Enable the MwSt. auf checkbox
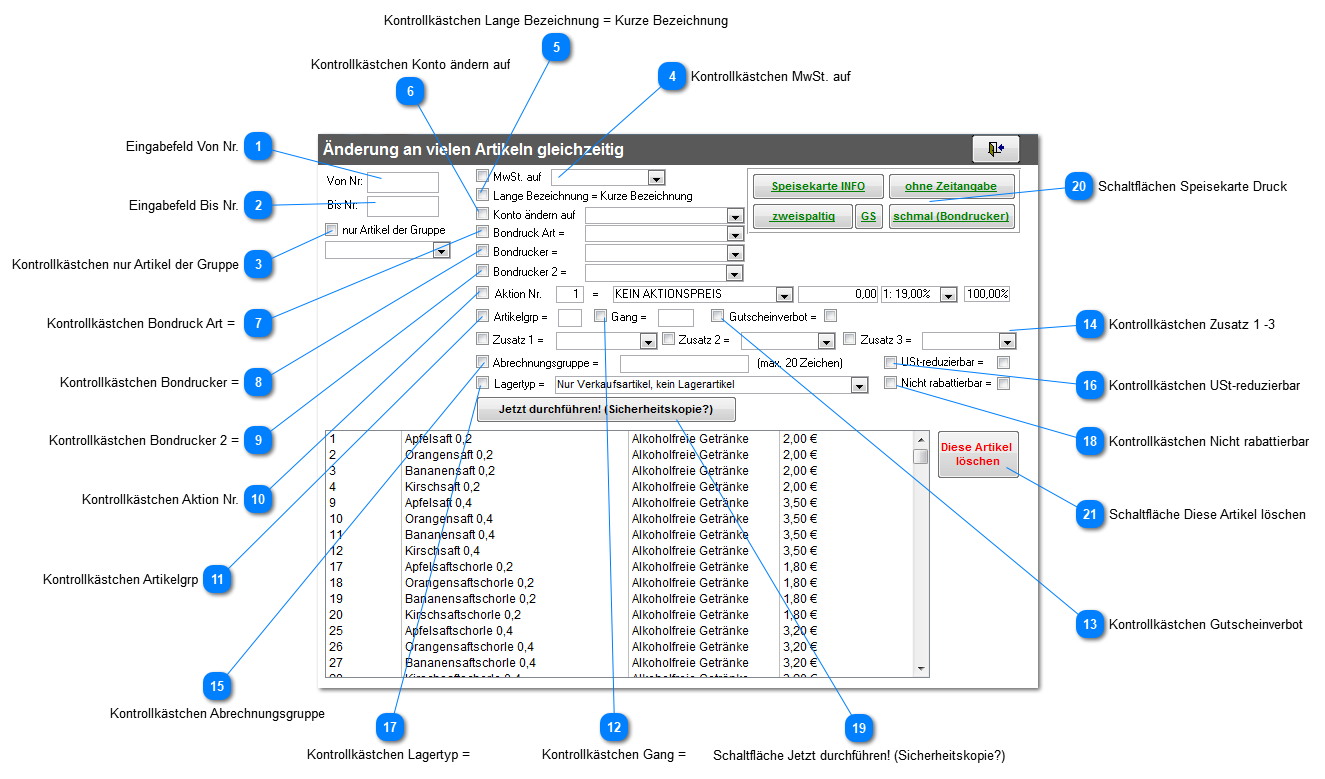 click(483, 177)
